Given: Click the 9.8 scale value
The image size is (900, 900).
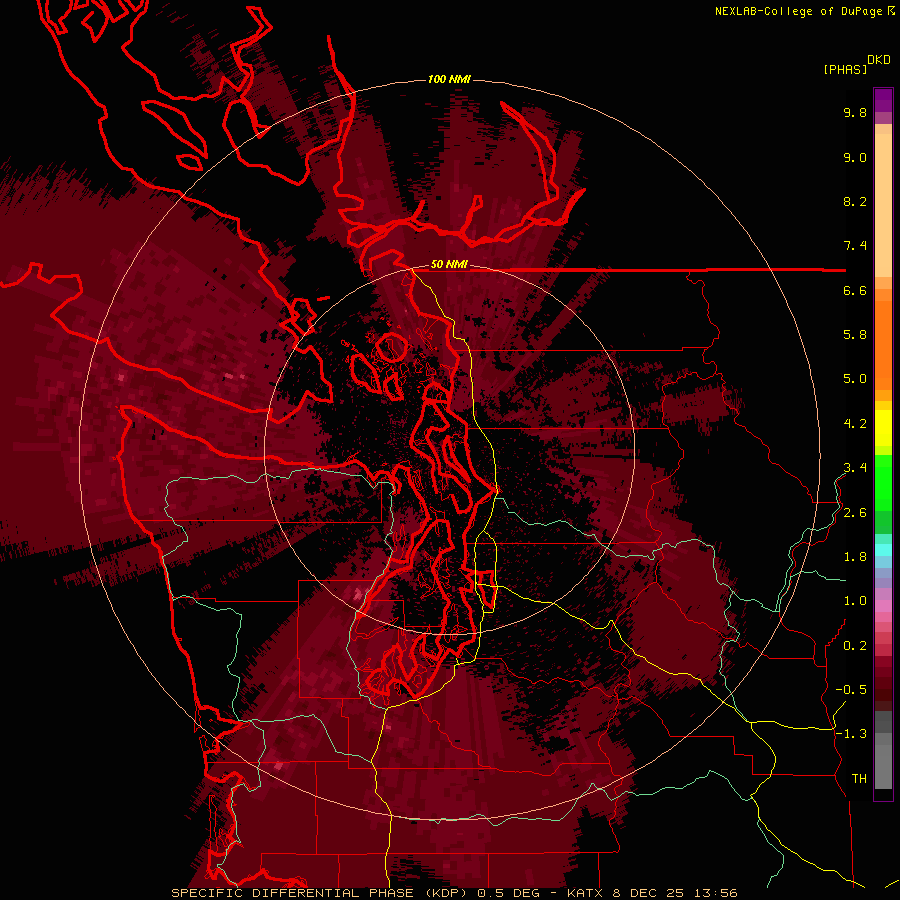Looking at the screenshot, I should [x=855, y=113].
